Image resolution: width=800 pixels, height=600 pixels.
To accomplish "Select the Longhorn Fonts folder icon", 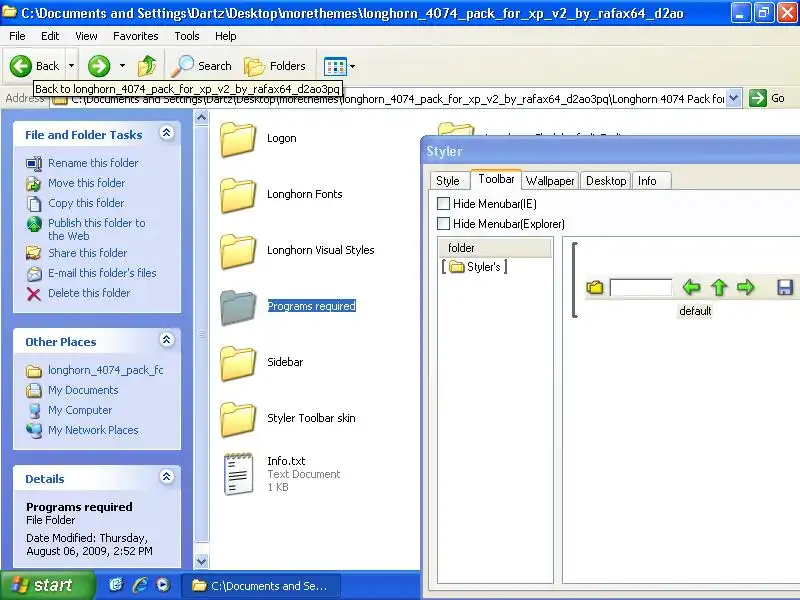I will pyautogui.click(x=238, y=195).
